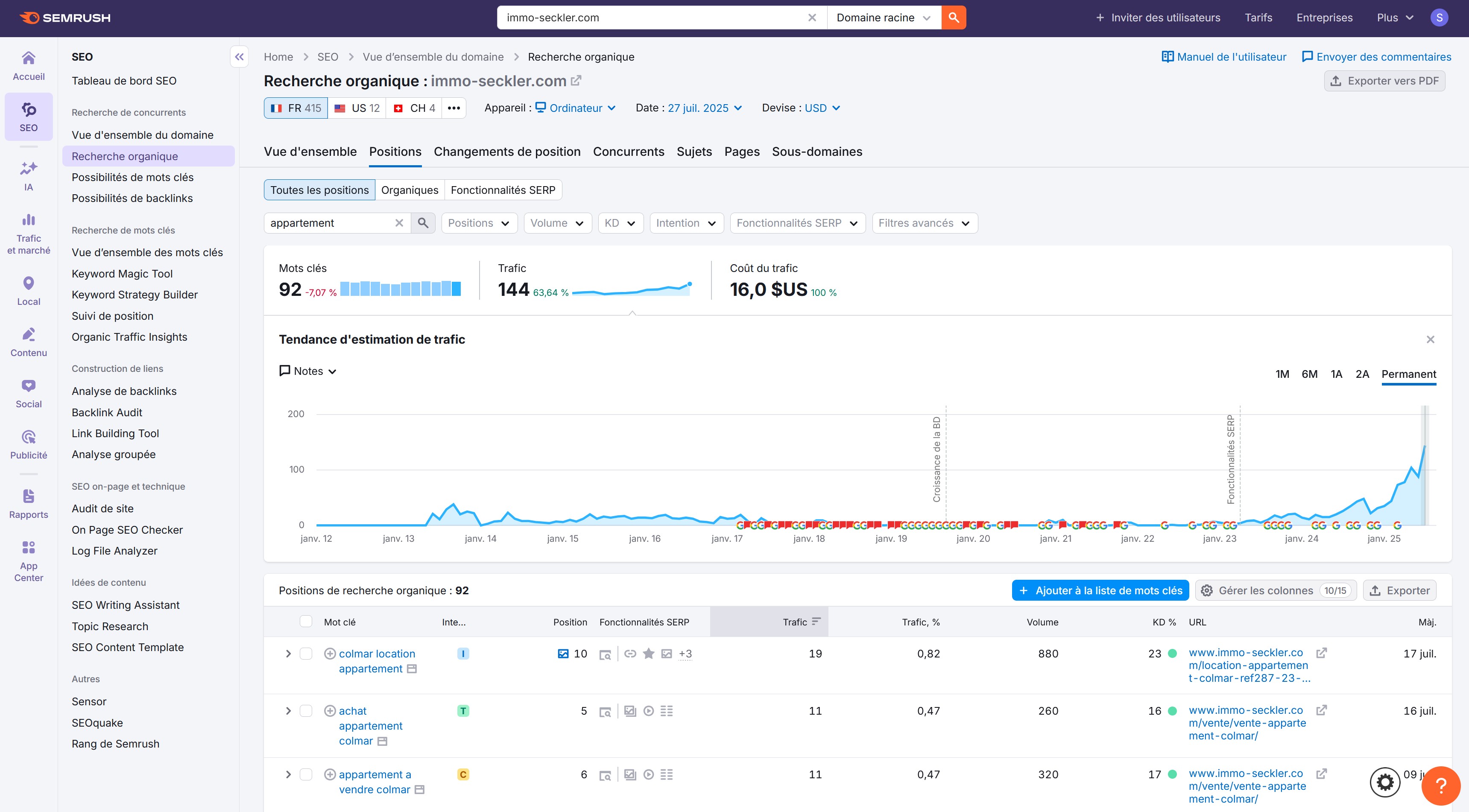Select the 1M chart range
1469x812 pixels.
coord(1282,374)
